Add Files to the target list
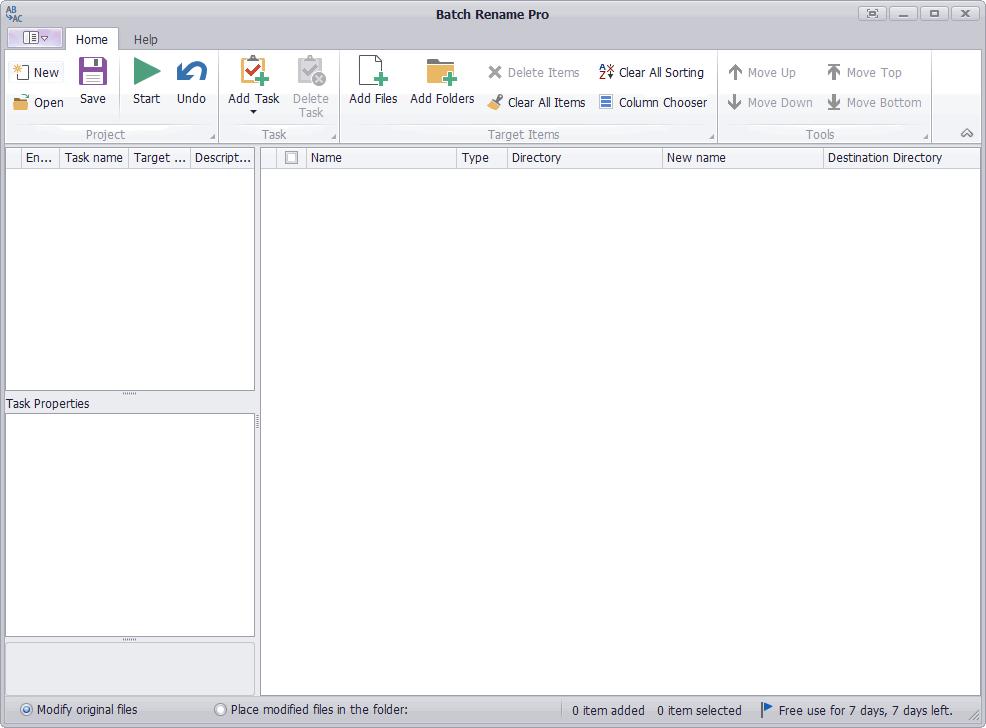 pyautogui.click(x=373, y=80)
